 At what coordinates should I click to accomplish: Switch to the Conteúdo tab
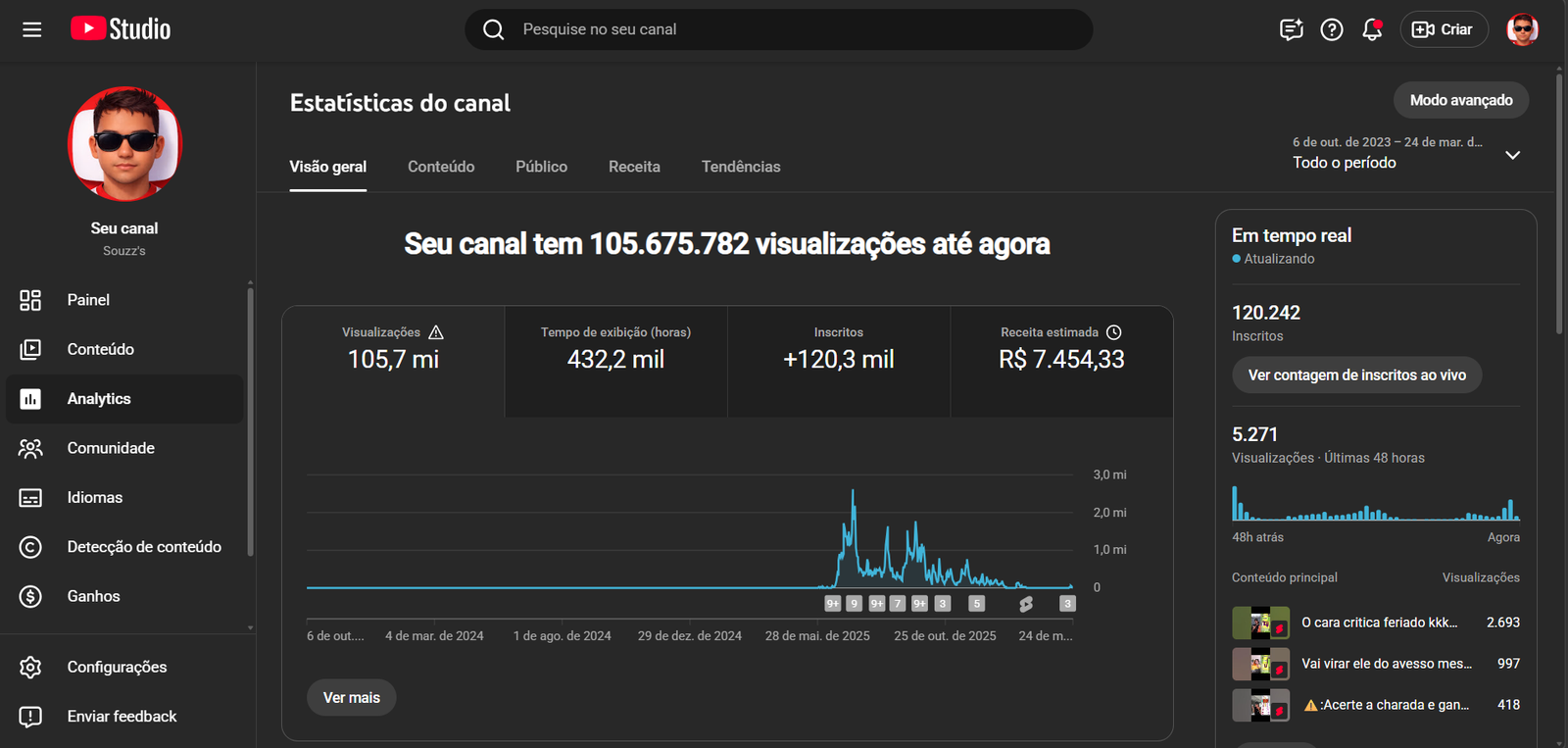(441, 167)
